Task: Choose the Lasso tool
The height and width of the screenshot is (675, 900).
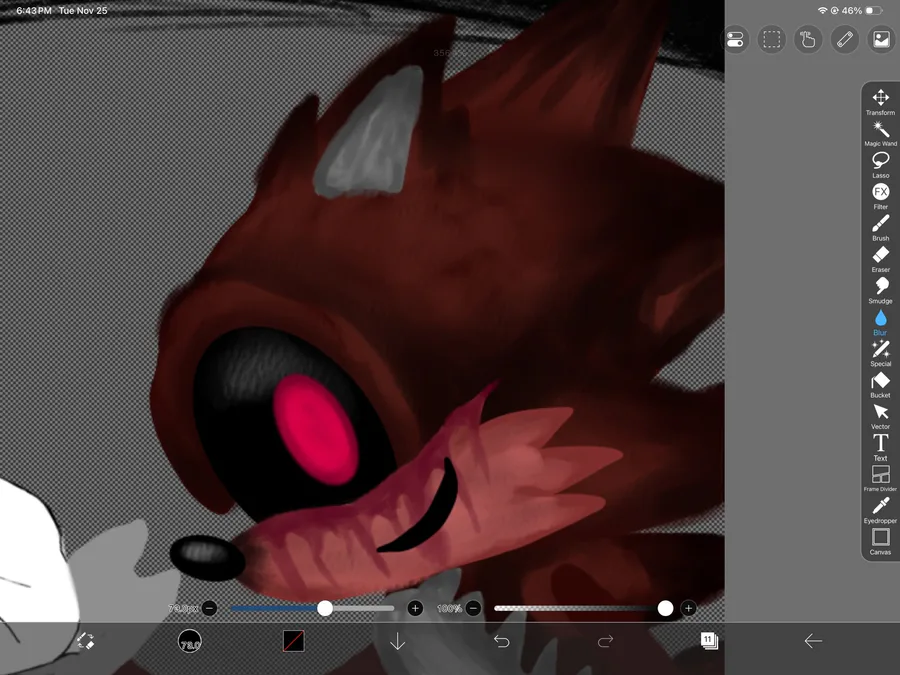Action: tap(880, 165)
